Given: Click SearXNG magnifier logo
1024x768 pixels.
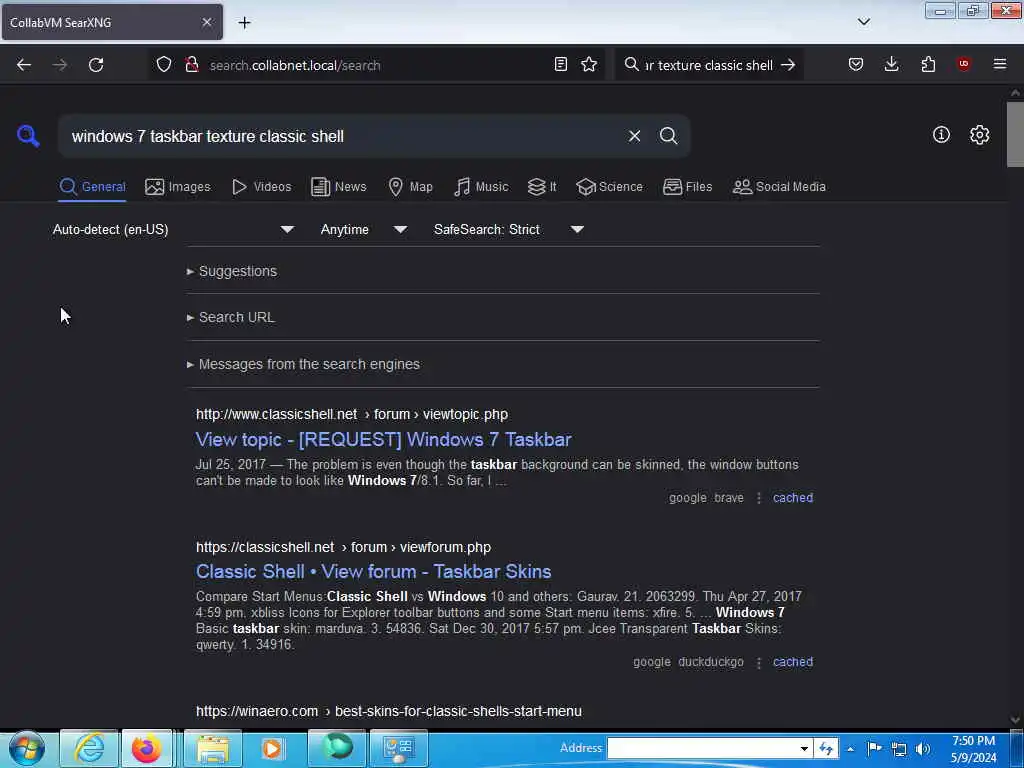Looking at the screenshot, I should (x=28, y=136).
